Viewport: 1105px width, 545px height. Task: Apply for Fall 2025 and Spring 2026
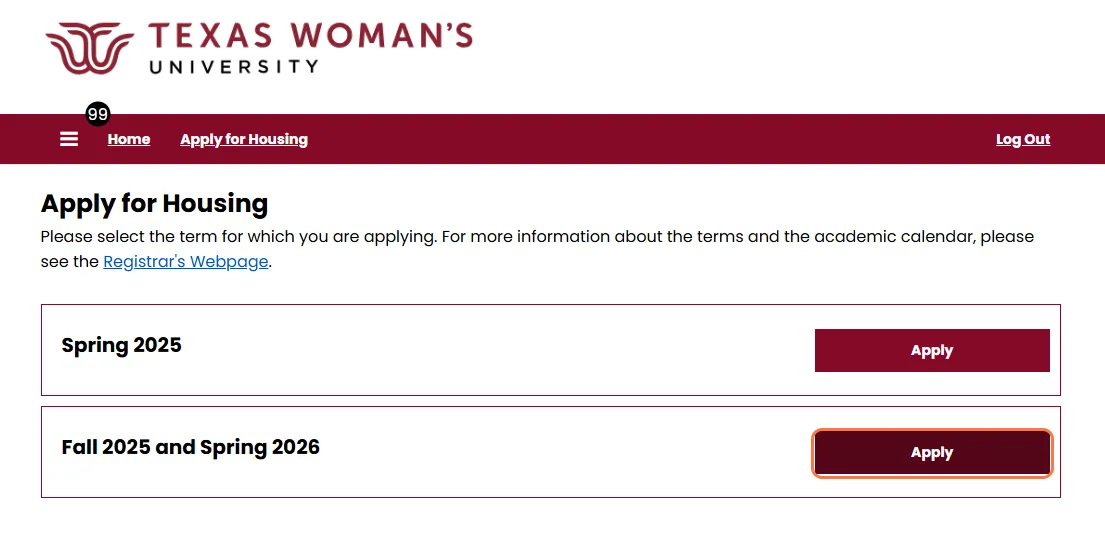[x=932, y=453]
